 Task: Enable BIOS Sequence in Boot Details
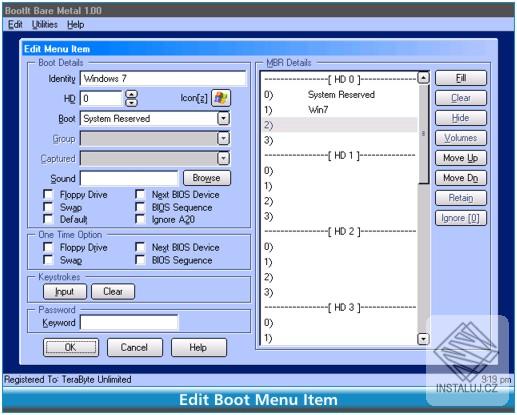tap(140, 207)
